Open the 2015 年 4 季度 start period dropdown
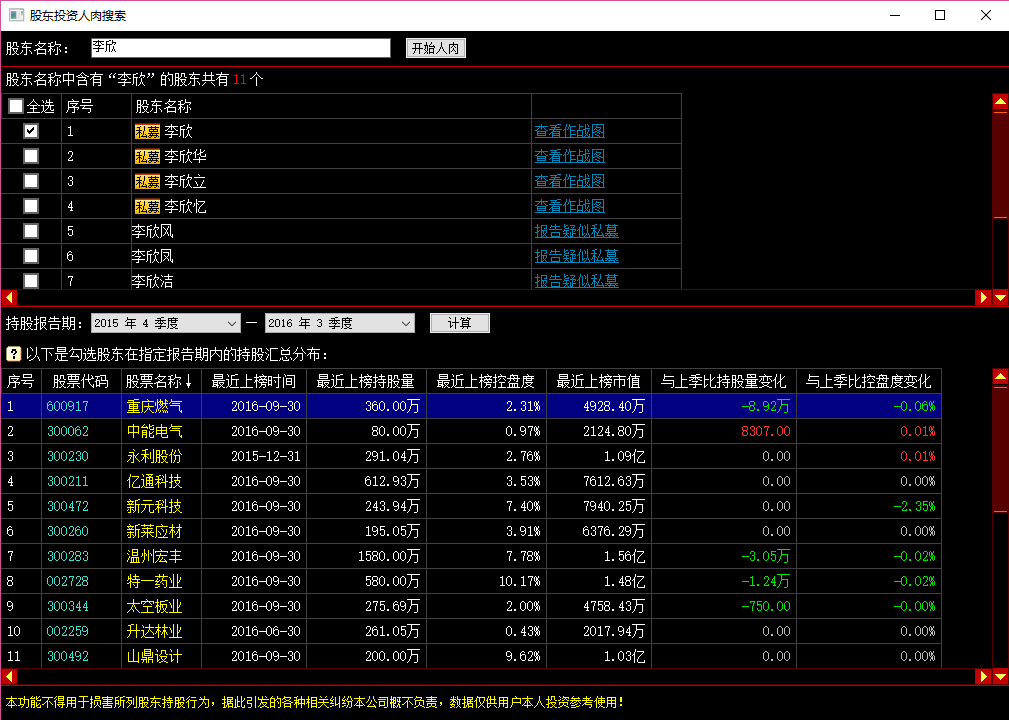 [166, 323]
